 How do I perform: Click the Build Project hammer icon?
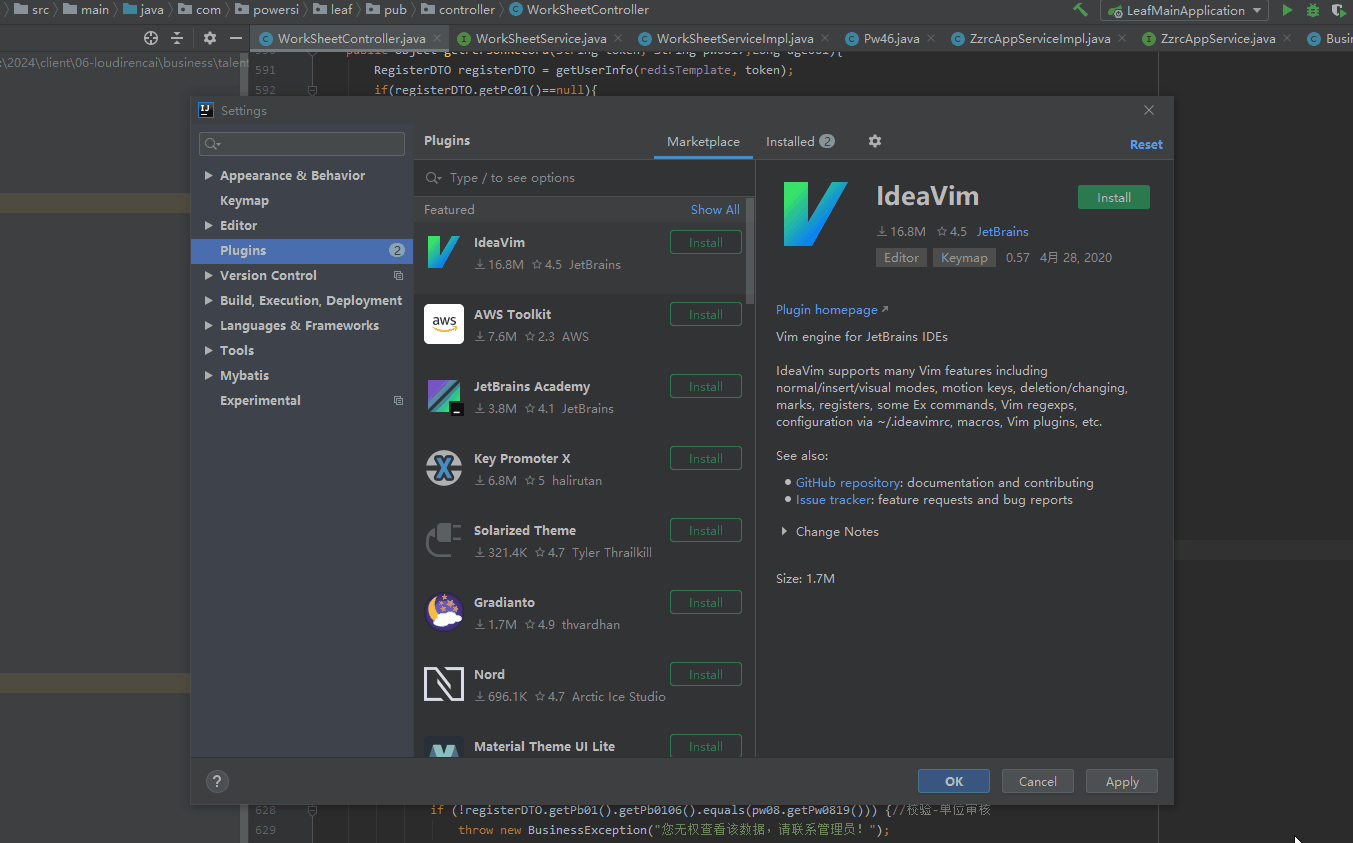pos(1080,10)
